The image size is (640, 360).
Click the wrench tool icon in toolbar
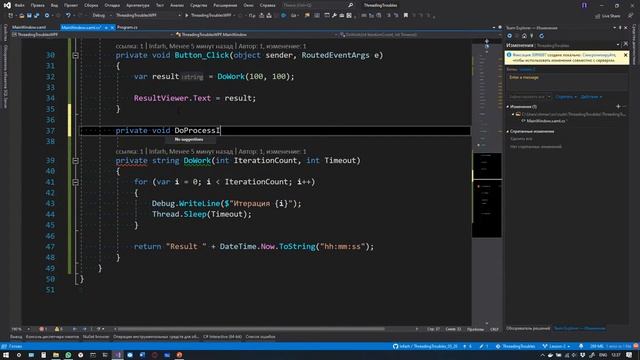(x=334, y=16)
